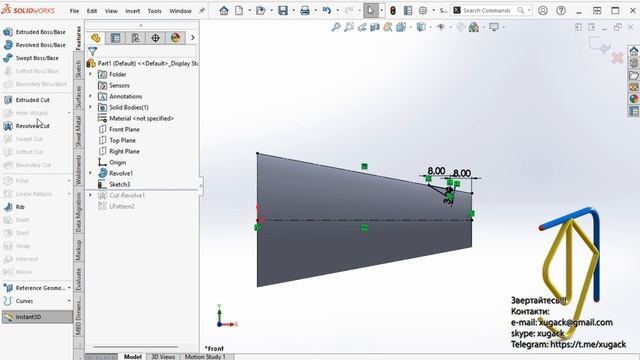Open the ConfigurationManager tab
This screenshot has width=640, height=360.
(136, 38)
